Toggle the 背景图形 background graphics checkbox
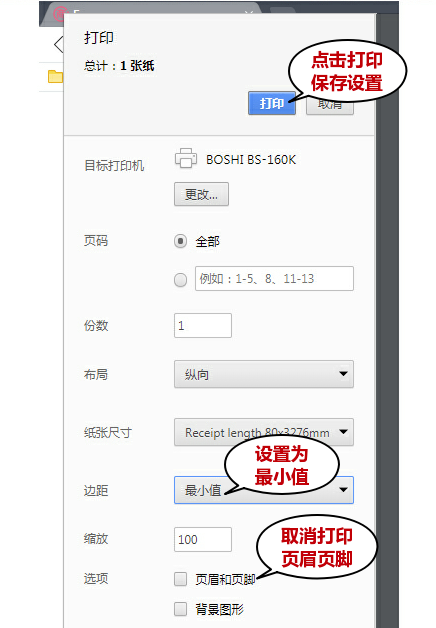Image resolution: width=436 pixels, height=628 pixels. [180, 609]
